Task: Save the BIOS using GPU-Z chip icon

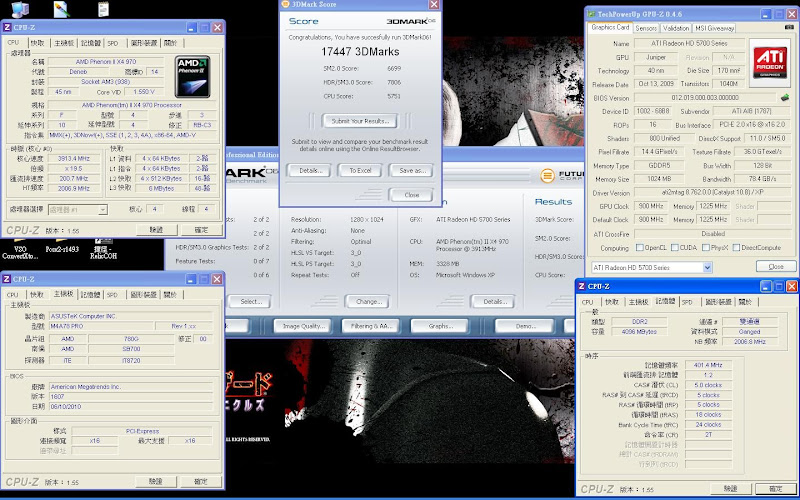Action: (785, 97)
